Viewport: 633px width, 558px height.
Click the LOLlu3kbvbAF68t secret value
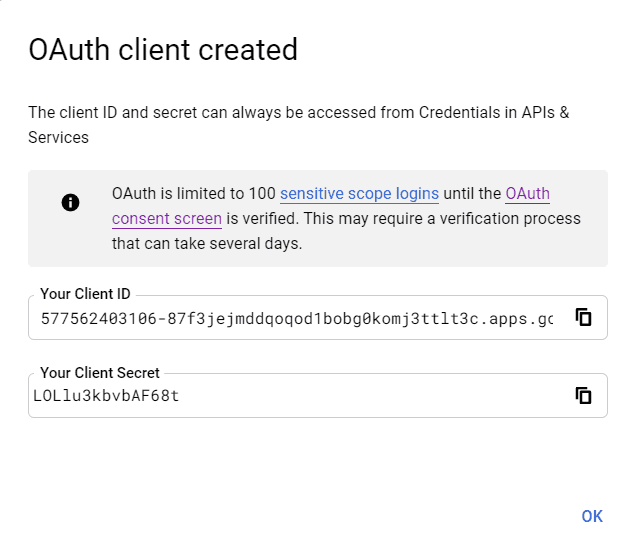coord(106,396)
